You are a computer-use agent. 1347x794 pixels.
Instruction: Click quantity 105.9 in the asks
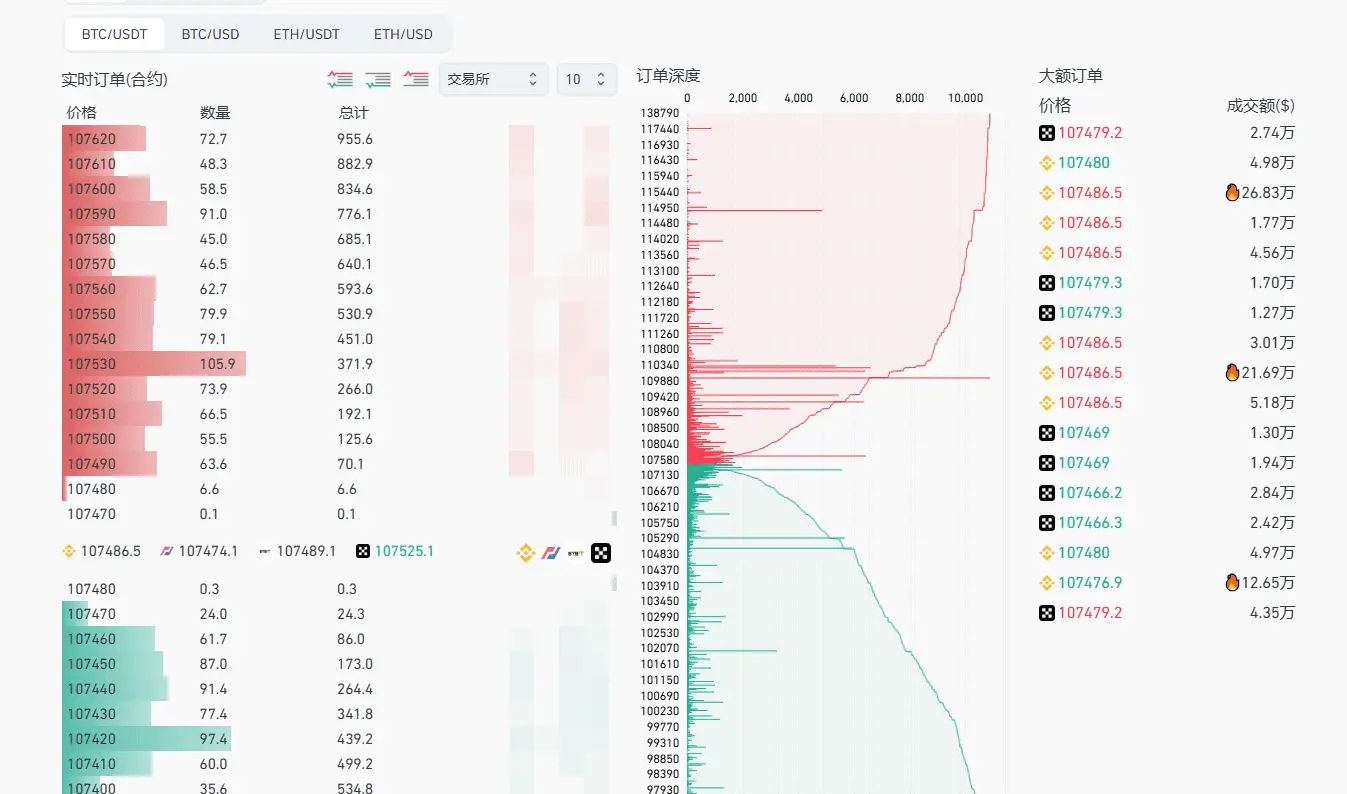click(217, 364)
